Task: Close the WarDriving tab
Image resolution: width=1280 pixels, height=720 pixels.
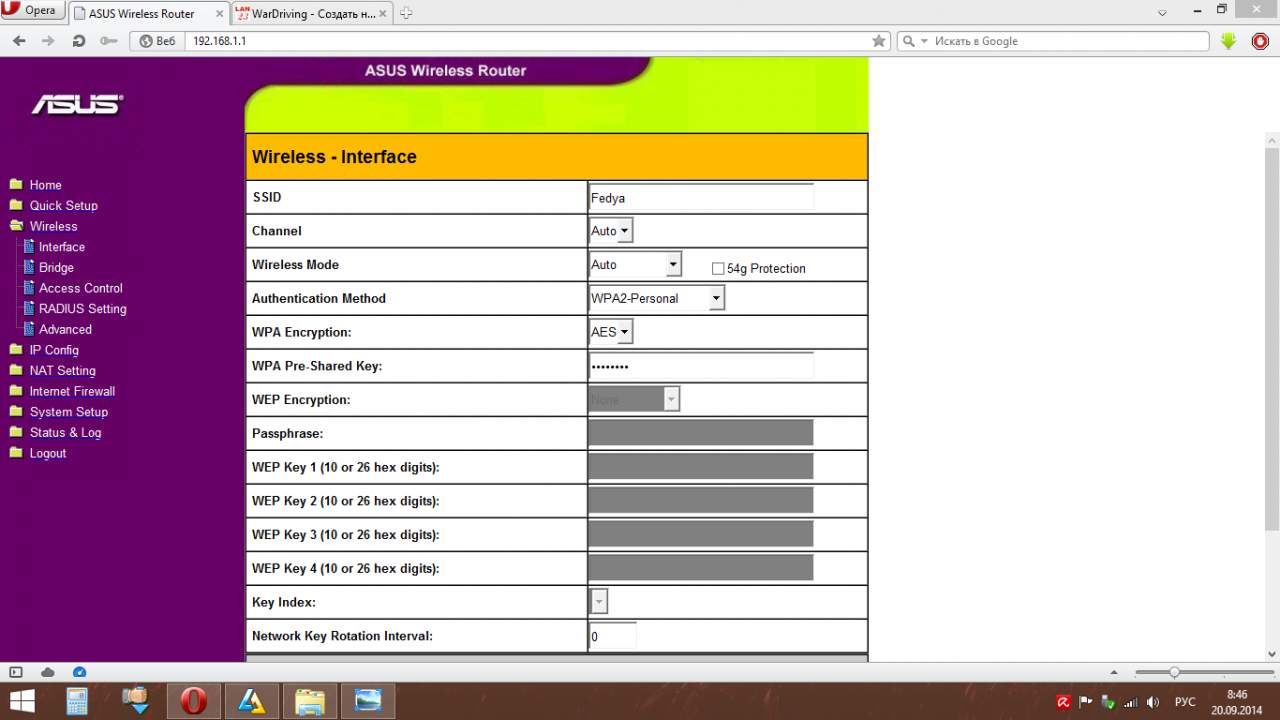Action: (x=384, y=14)
